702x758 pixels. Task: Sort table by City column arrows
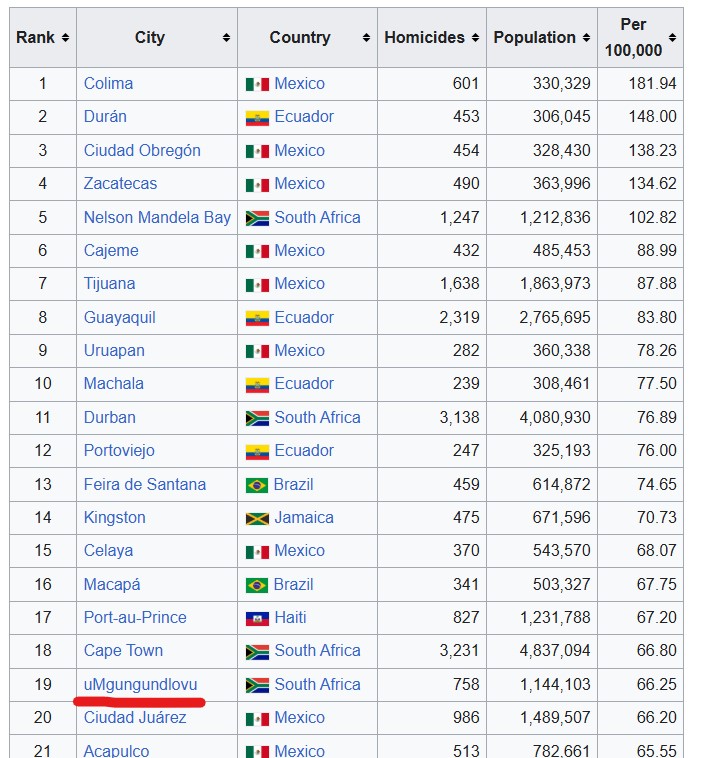coord(226,38)
